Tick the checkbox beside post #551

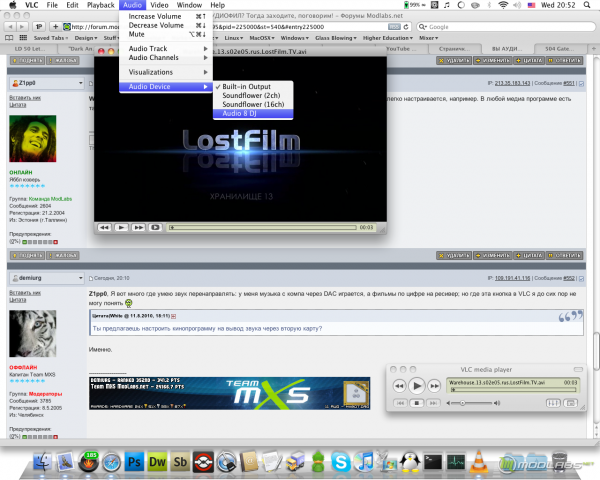pyautogui.click(x=581, y=83)
